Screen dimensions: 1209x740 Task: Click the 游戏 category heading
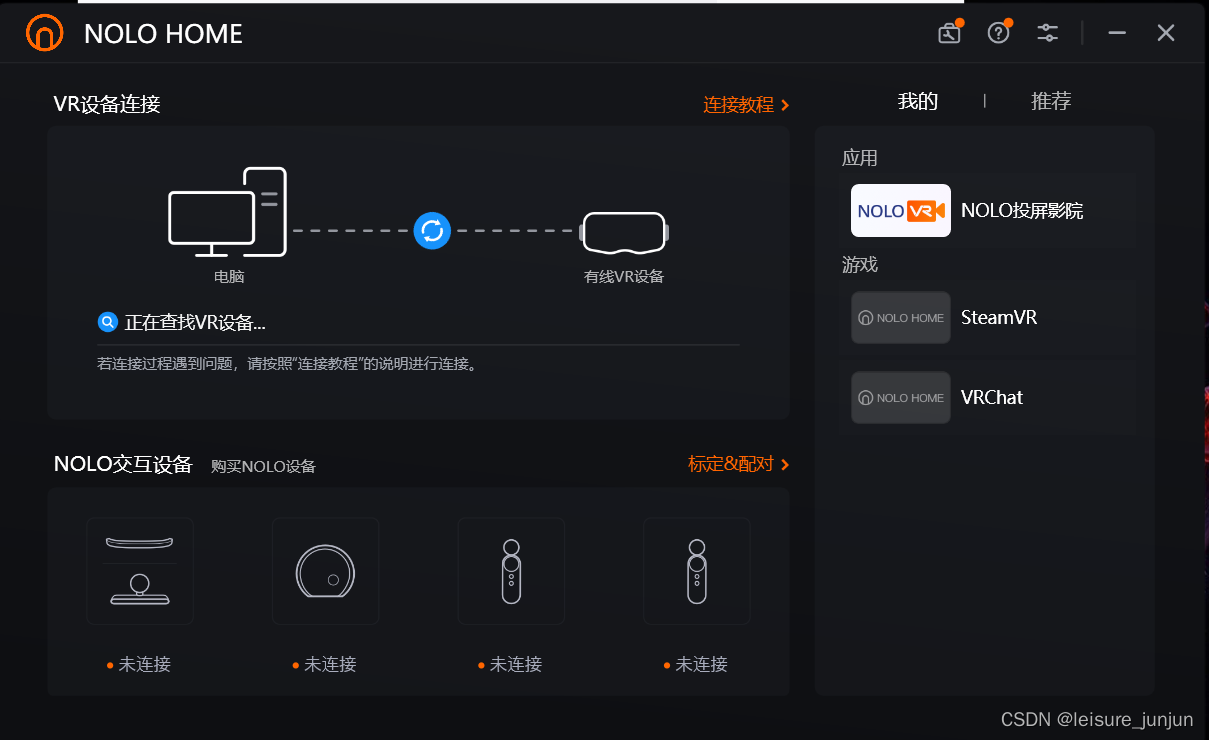point(860,265)
